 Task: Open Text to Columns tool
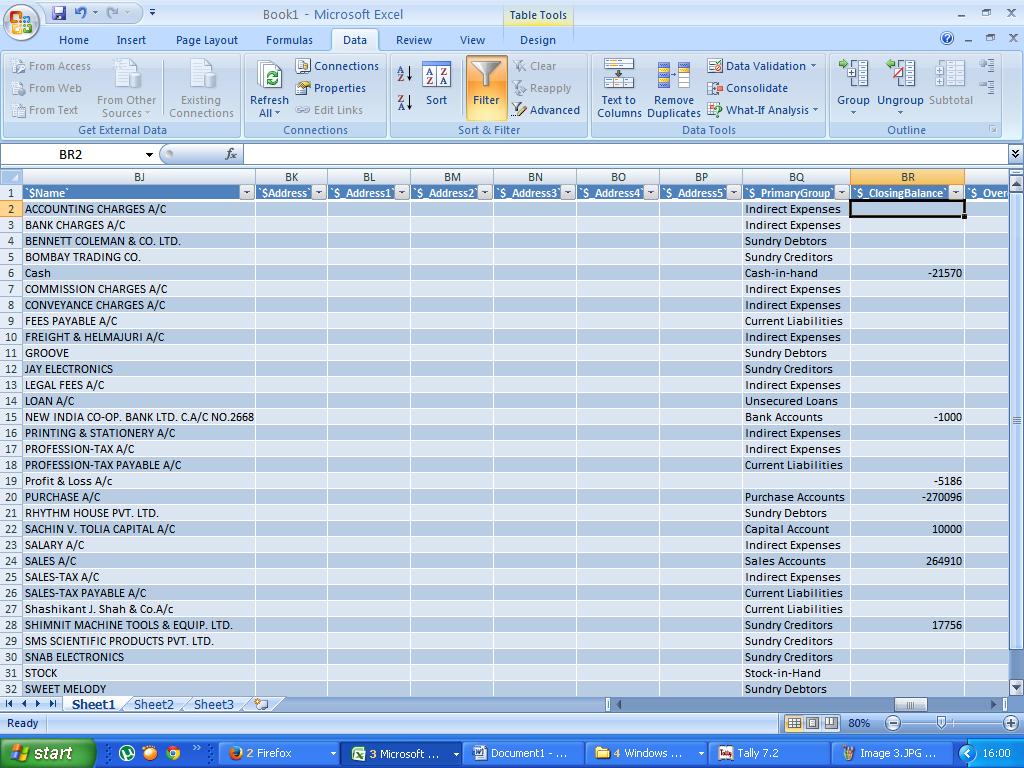tap(618, 87)
